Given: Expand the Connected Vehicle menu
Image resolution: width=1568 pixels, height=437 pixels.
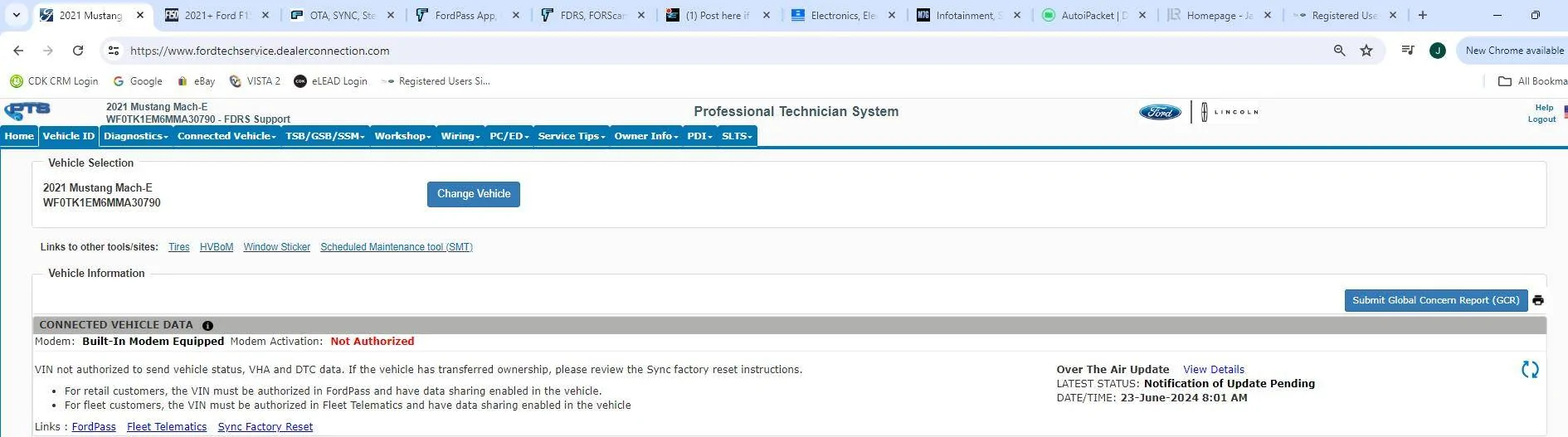Looking at the screenshot, I should [x=226, y=136].
